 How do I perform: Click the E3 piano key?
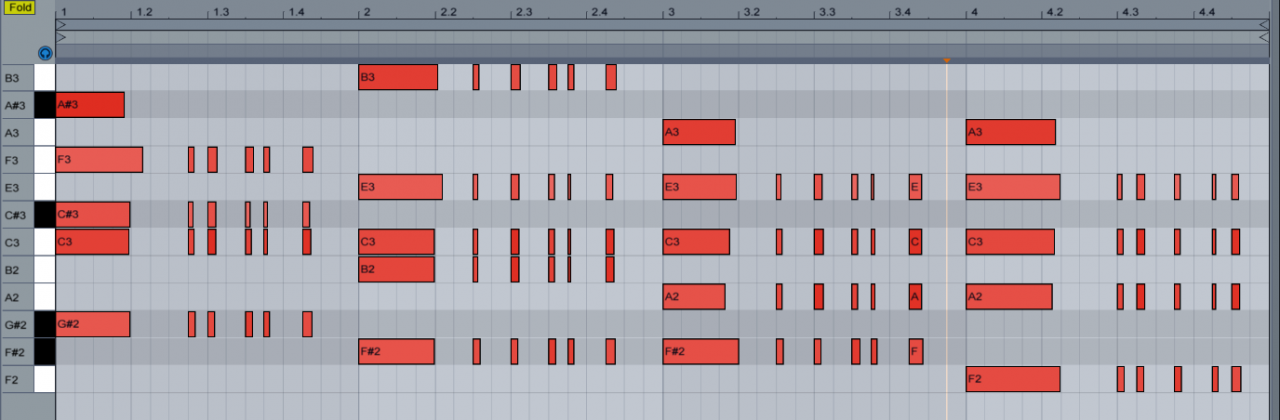pos(45,187)
